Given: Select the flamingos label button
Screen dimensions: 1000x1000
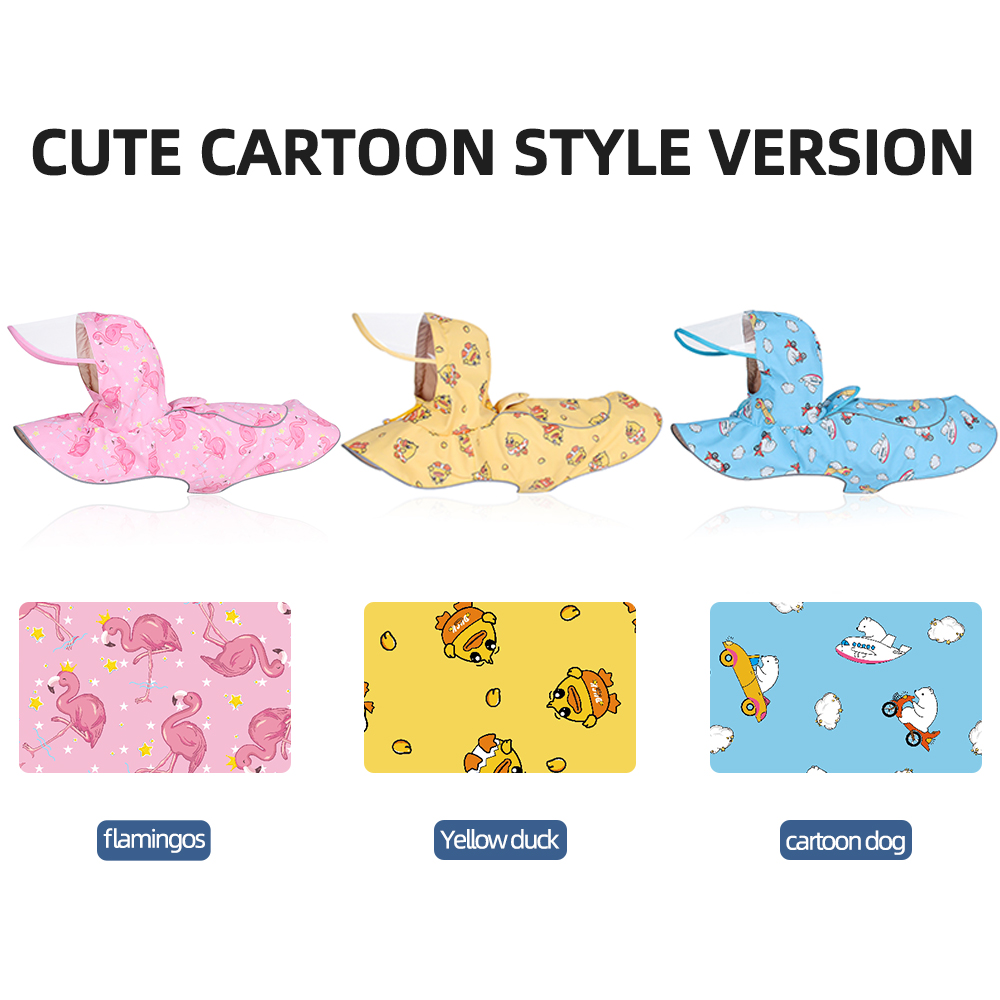Looking at the screenshot, I should [154, 840].
